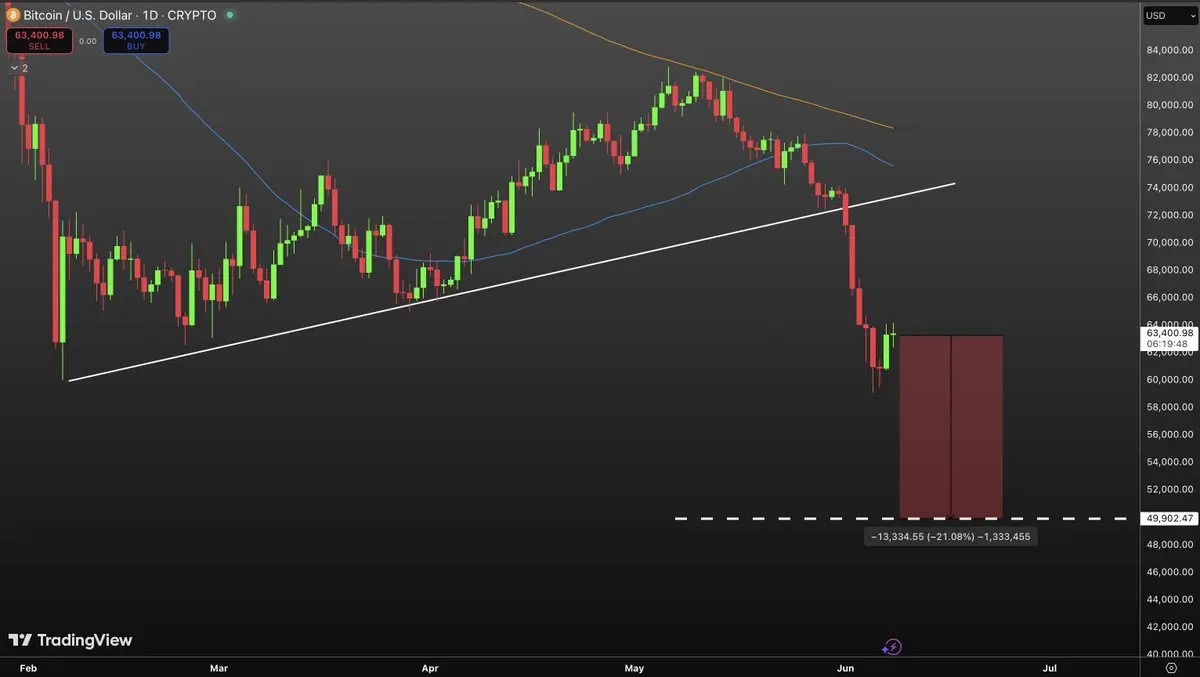Click the 84,000.00 price axis label
The width and height of the screenshot is (1200, 677).
pos(1169,50)
